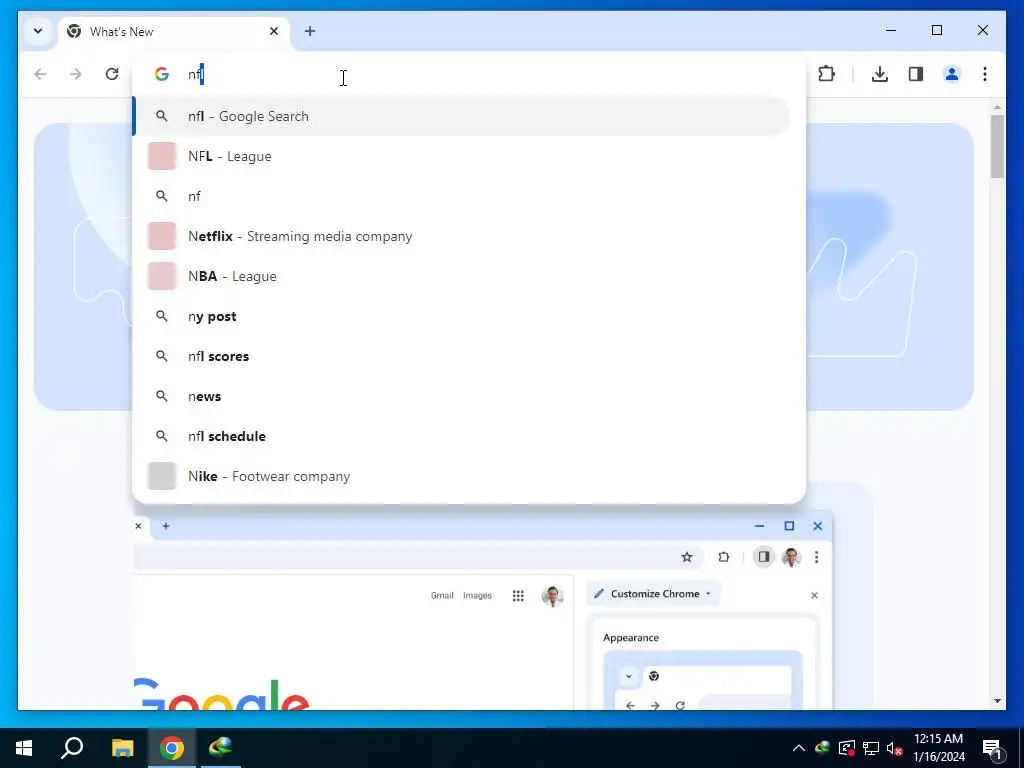Screen dimensions: 1024x768
Task: Click Images link in preview image
Action: coord(477,596)
